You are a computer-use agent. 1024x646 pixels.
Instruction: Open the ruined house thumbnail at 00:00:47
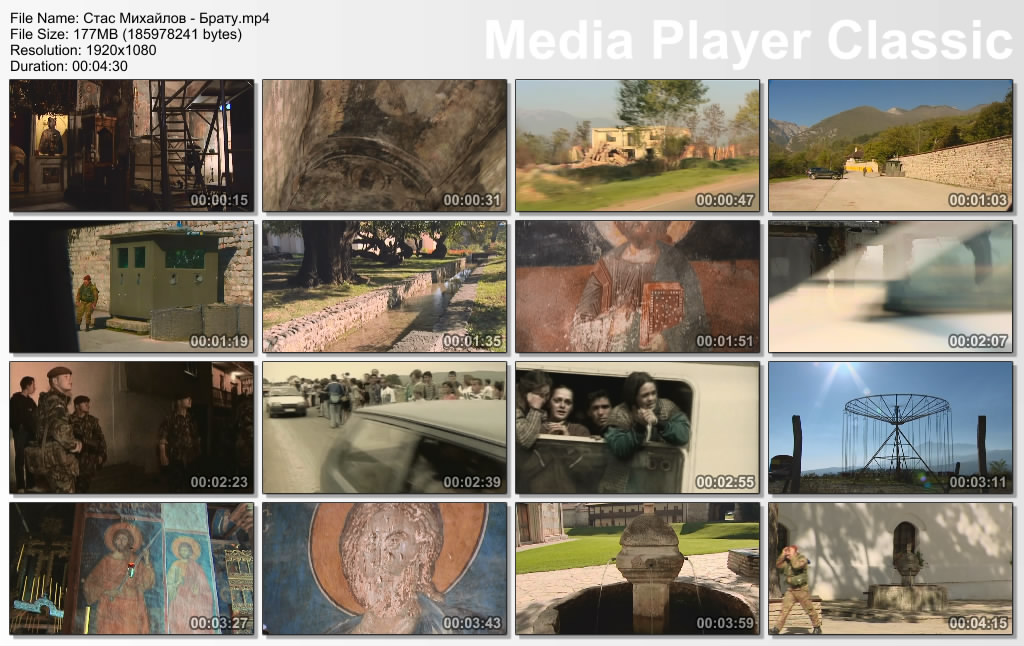637,145
